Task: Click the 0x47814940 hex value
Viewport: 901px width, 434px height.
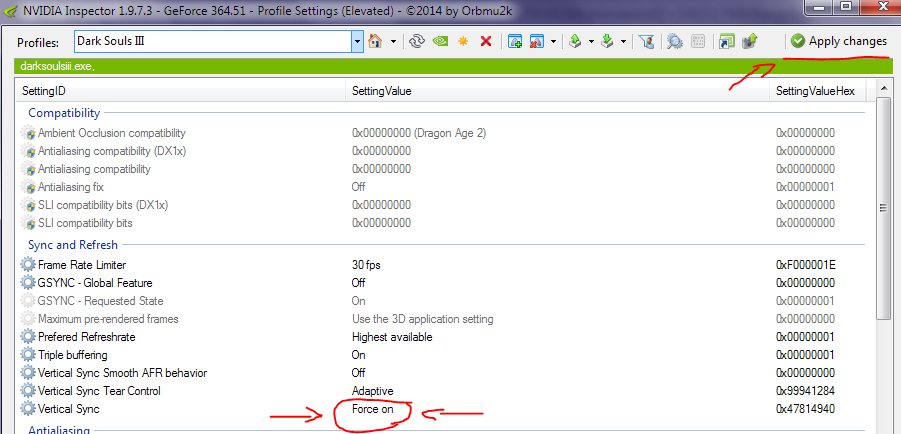Action: [x=806, y=409]
